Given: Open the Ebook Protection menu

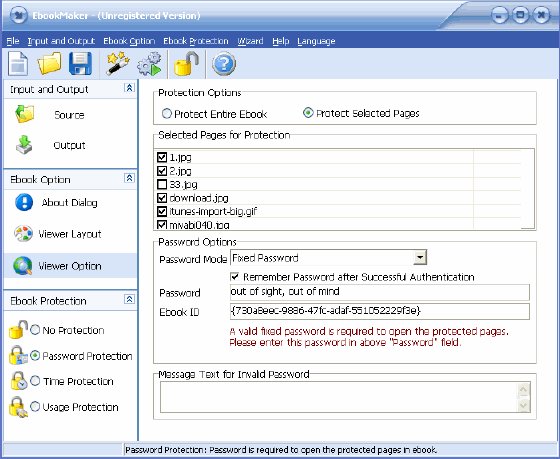Looking at the screenshot, I should click(196, 41).
